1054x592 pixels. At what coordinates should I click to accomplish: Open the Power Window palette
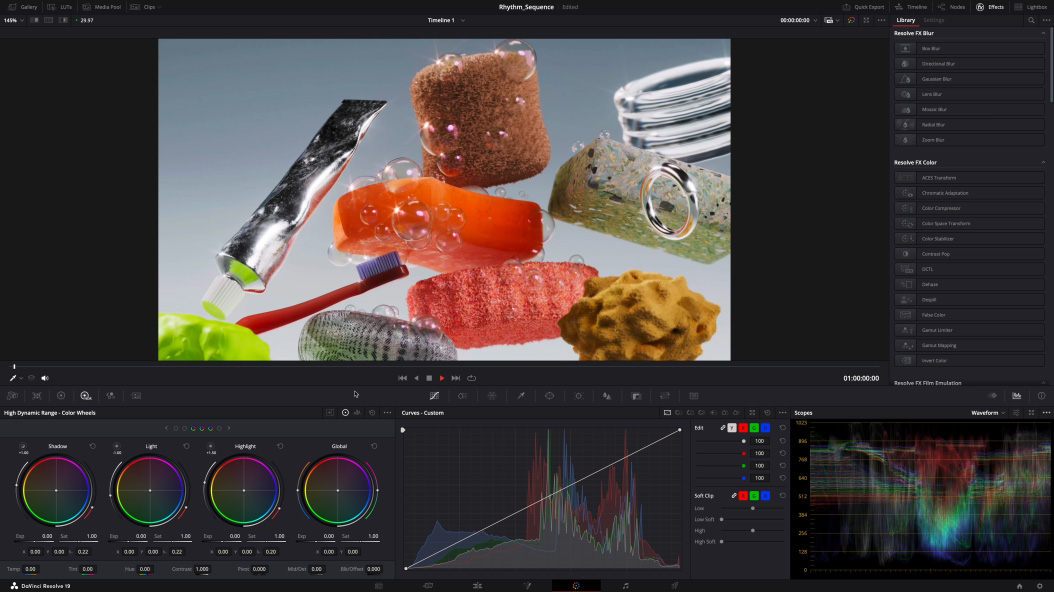coord(549,396)
